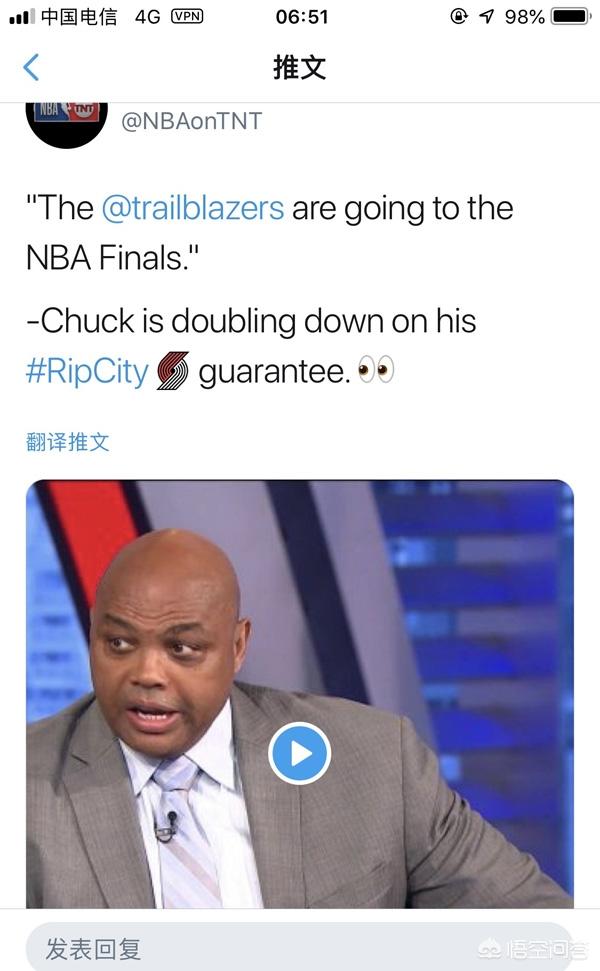600x971 pixels.
Task: Open the @trailblazers mention link
Action: click(x=193, y=208)
